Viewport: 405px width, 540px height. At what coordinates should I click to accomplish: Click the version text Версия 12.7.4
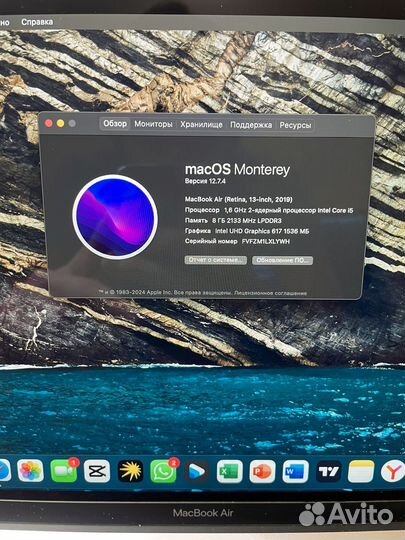(205, 181)
